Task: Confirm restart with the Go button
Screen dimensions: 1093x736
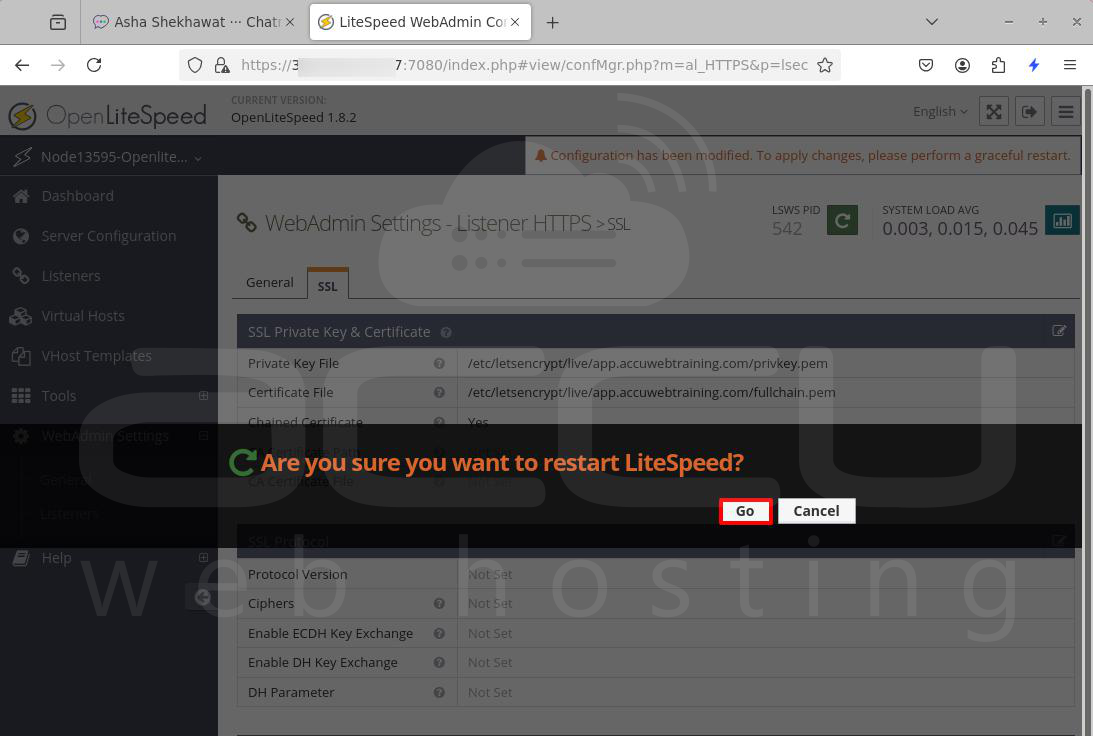Action: click(x=745, y=511)
